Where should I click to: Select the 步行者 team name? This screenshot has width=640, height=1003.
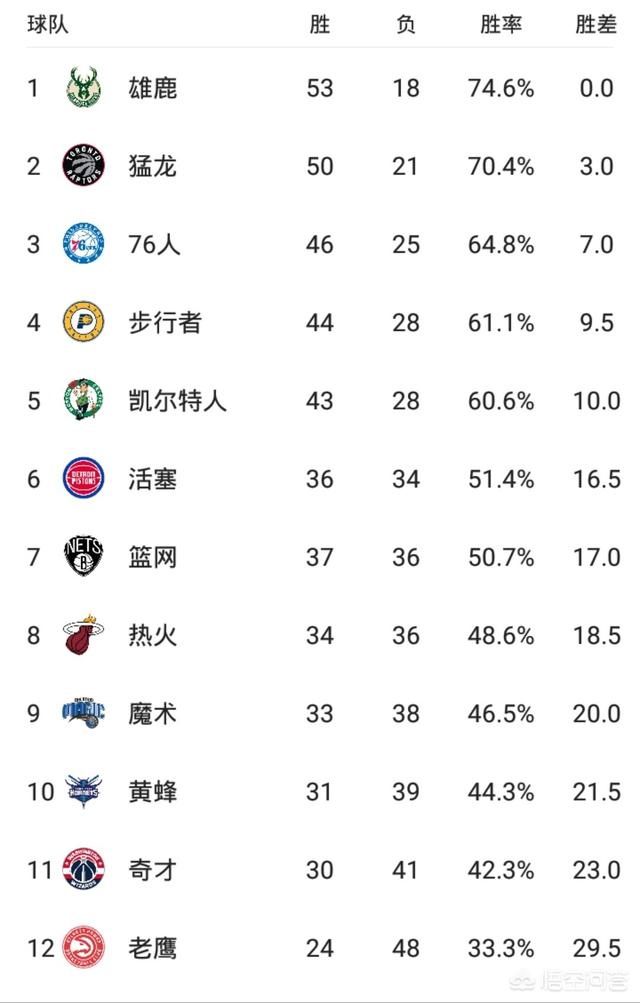pyautogui.click(x=165, y=322)
